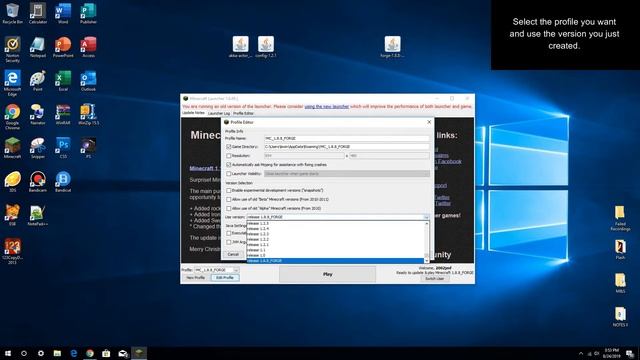Open the Excel desktop shortcut
640x360 pixels.
[63, 80]
